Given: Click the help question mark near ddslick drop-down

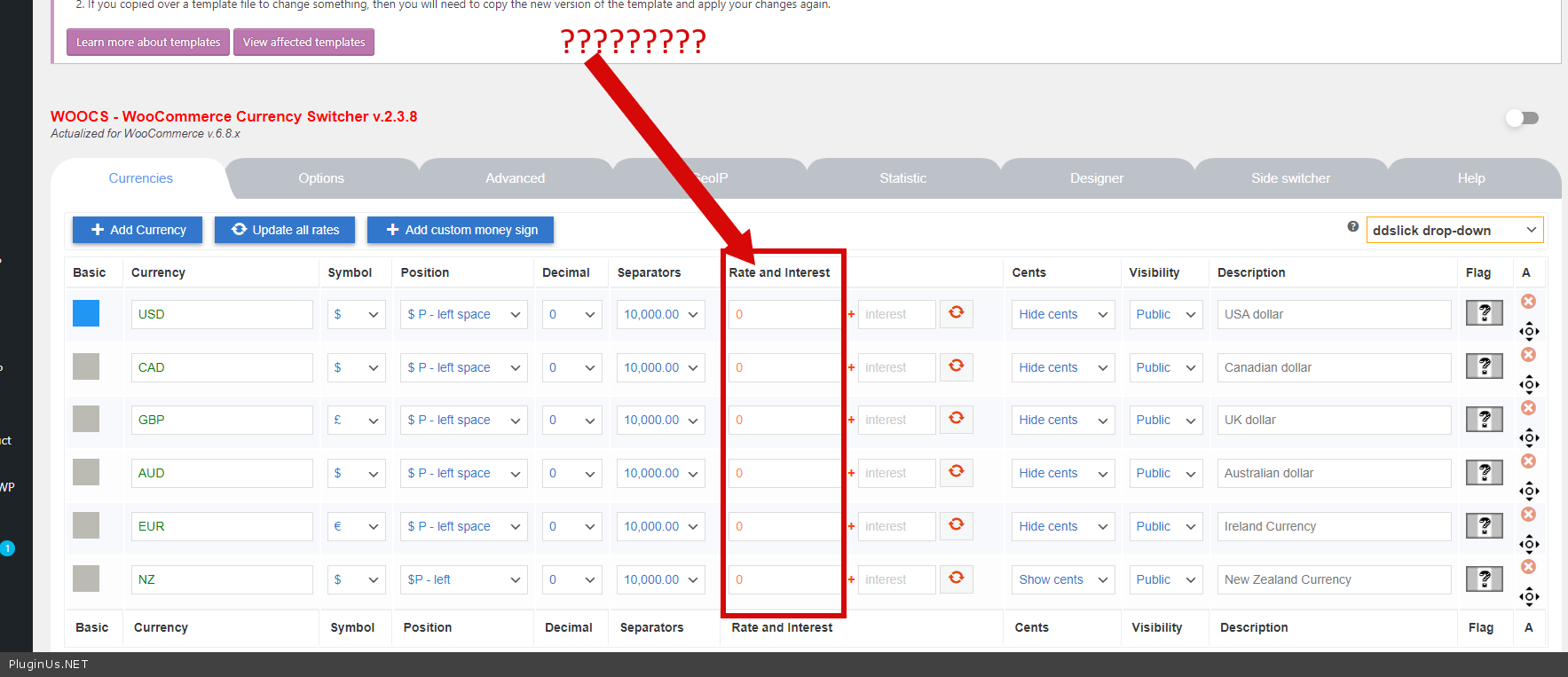Looking at the screenshot, I should [x=1352, y=227].
